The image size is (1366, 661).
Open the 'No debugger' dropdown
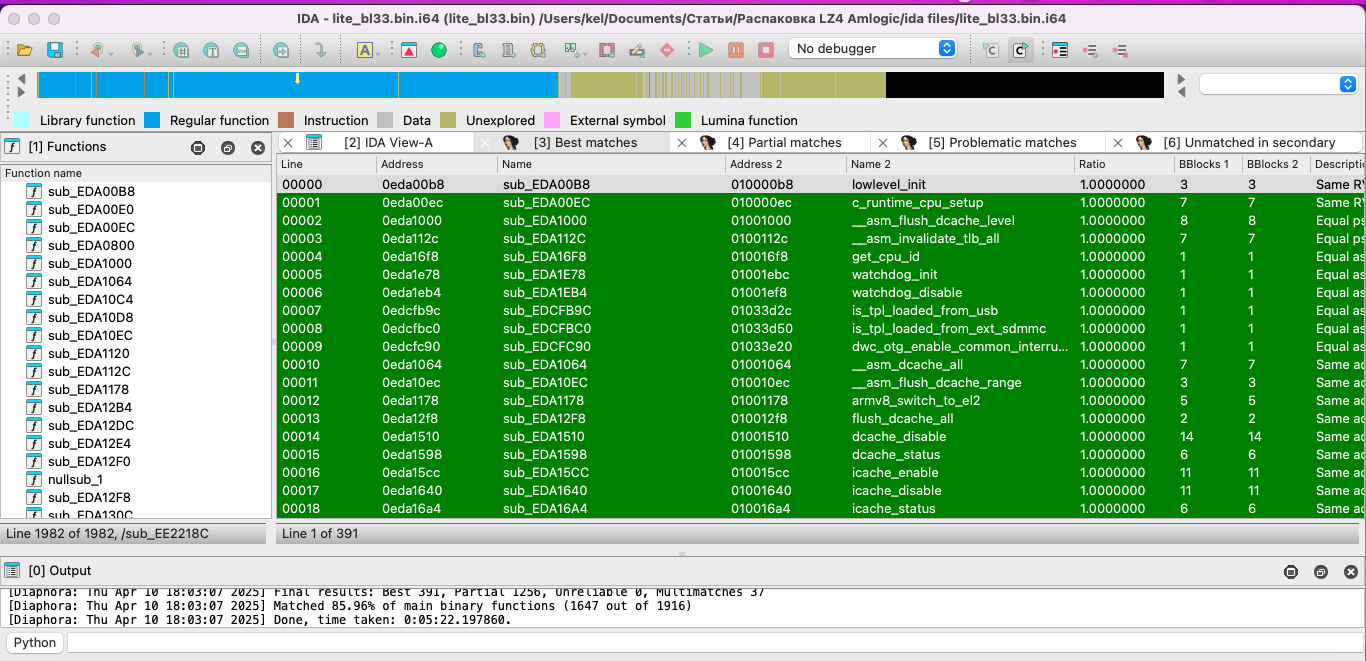tap(873, 48)
